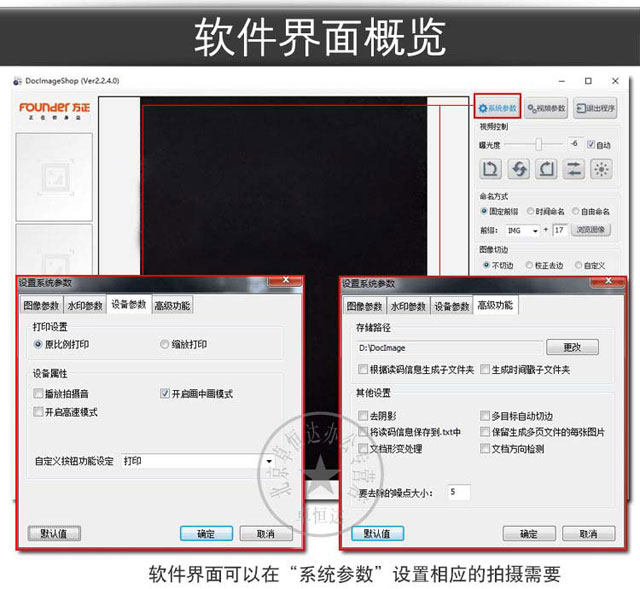
Task: Select 原比例打印 radio button
Action: click(x=38, y=344)
